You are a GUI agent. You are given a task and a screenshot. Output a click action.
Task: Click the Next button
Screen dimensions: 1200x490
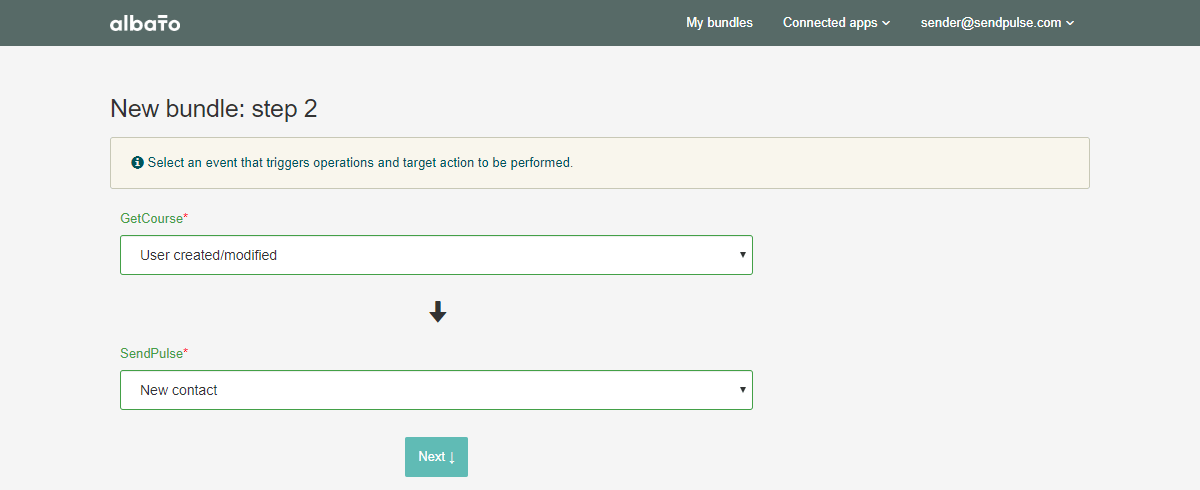click(436, 457)
